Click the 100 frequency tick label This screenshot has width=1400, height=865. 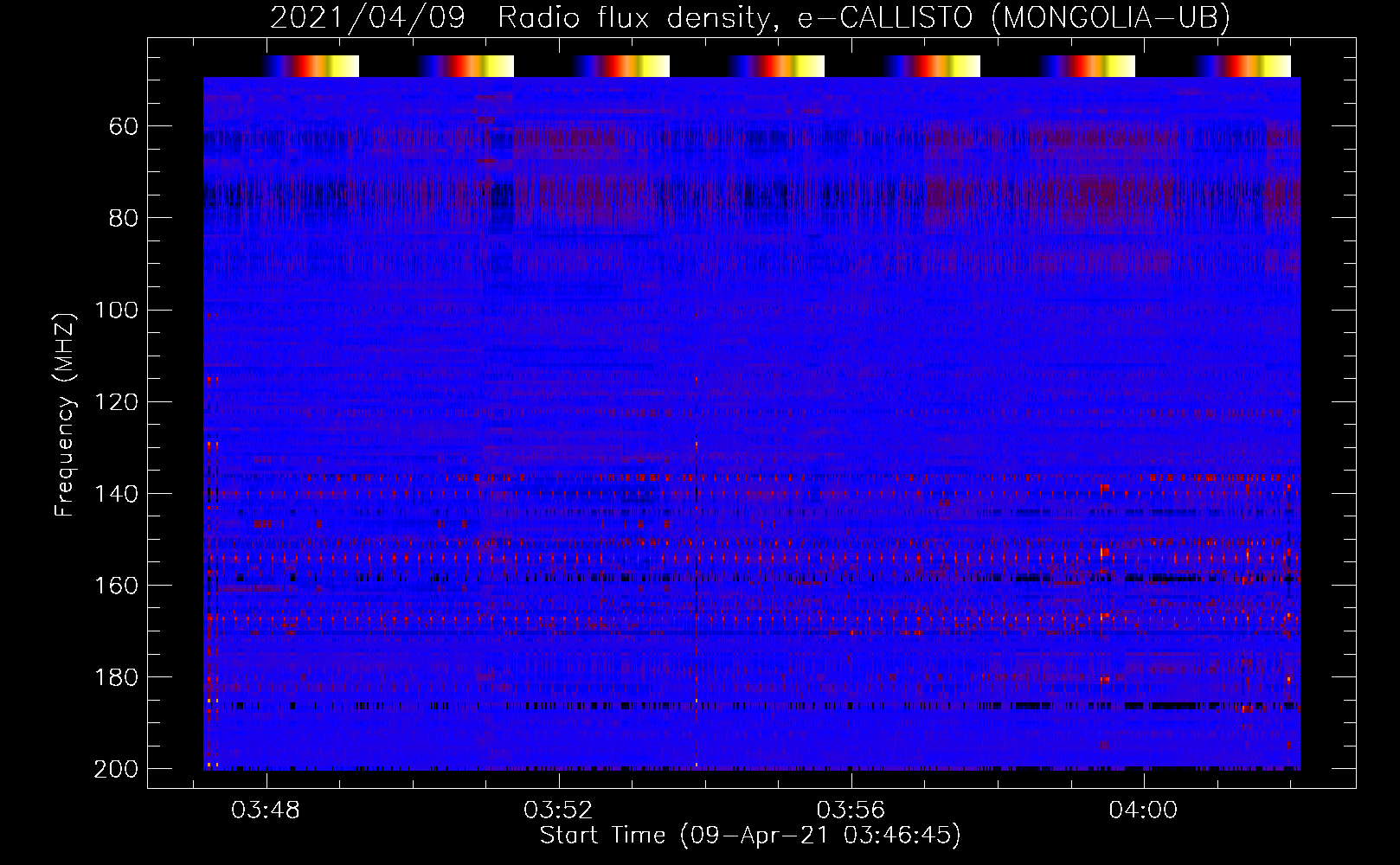(x=116, y=310)
